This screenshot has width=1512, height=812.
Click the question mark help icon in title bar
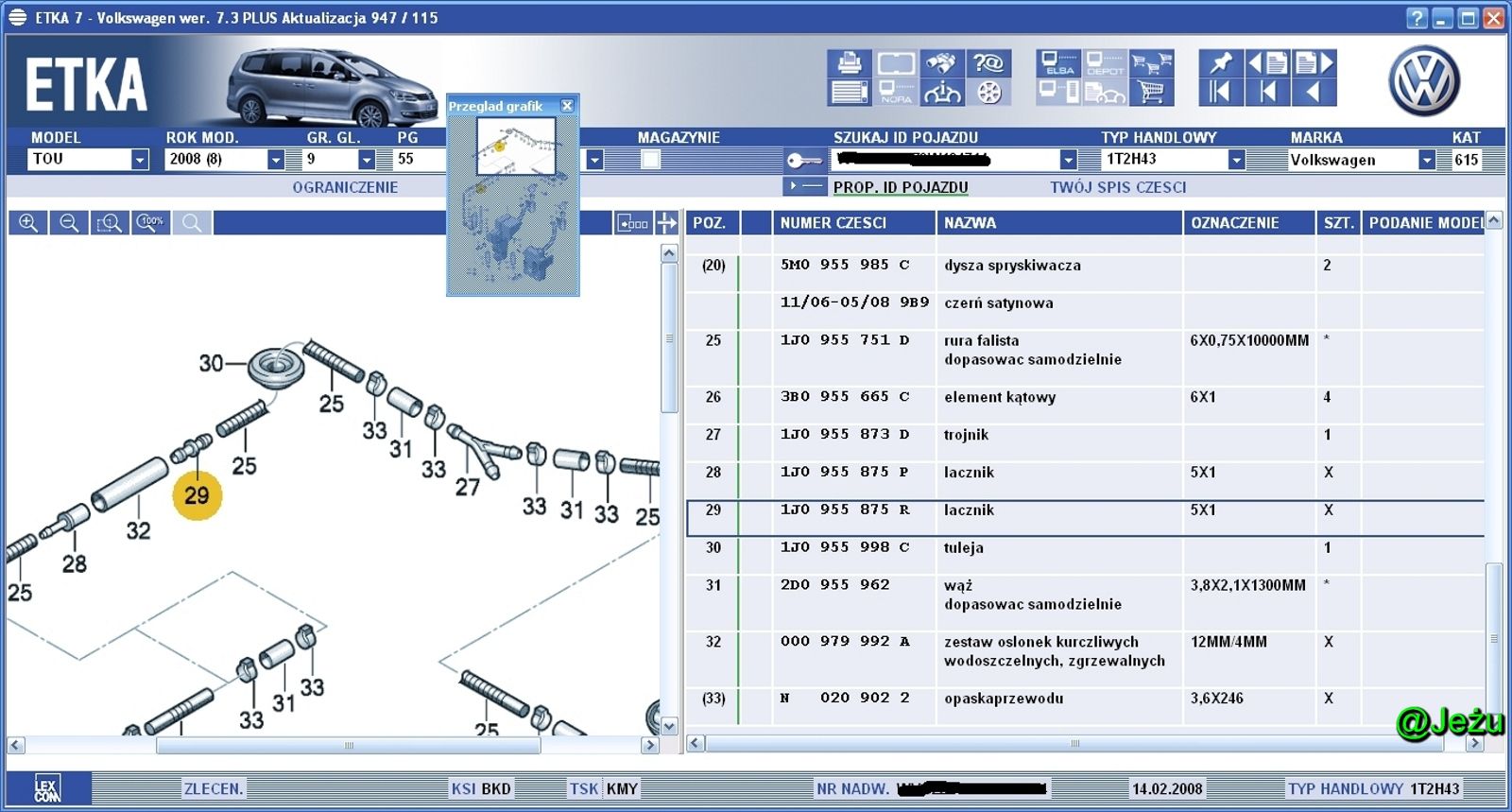click(1417, 18)
